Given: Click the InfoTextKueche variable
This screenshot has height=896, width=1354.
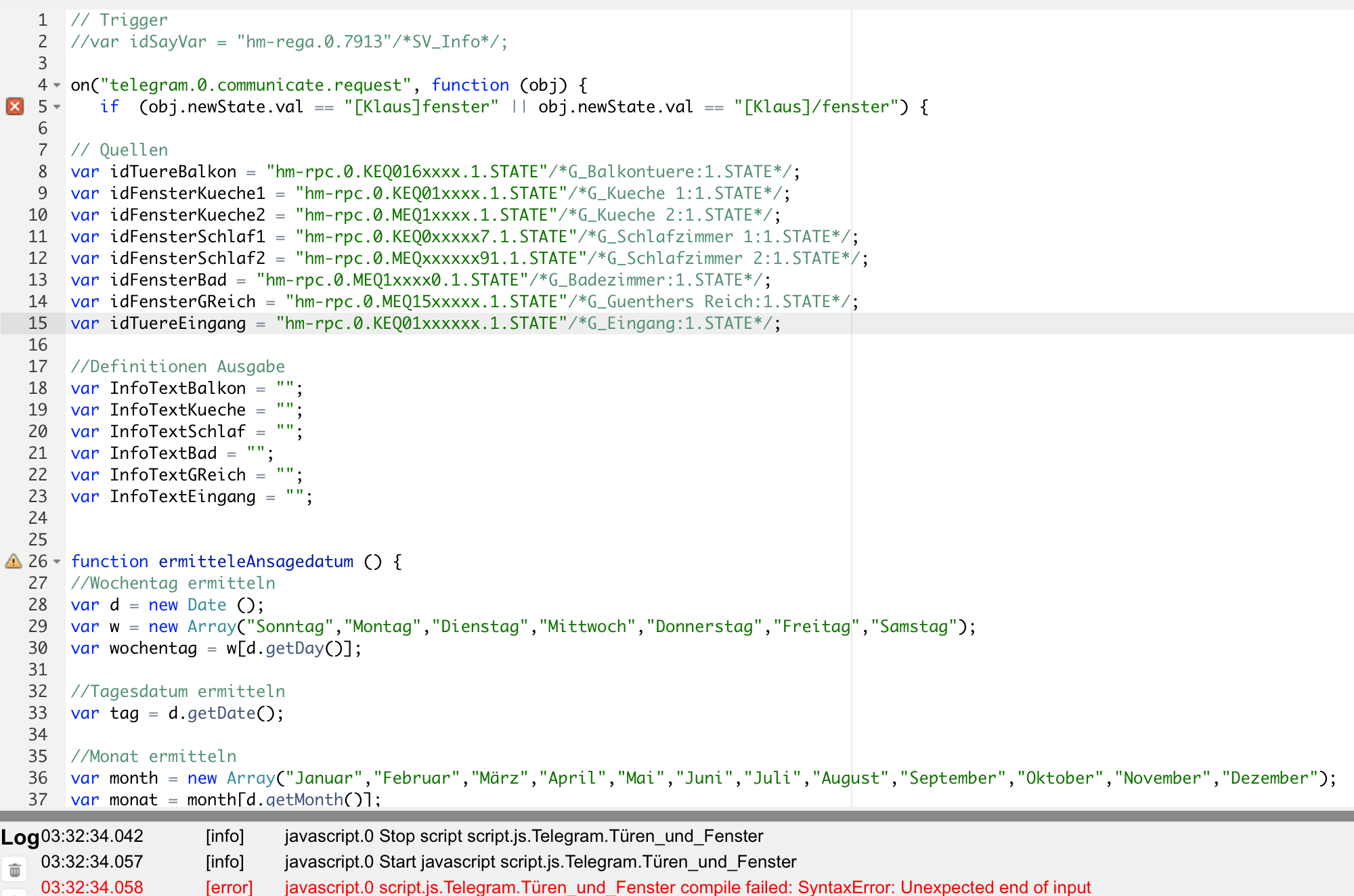Looking at the screenshot, I should click(x=178, y=410).
